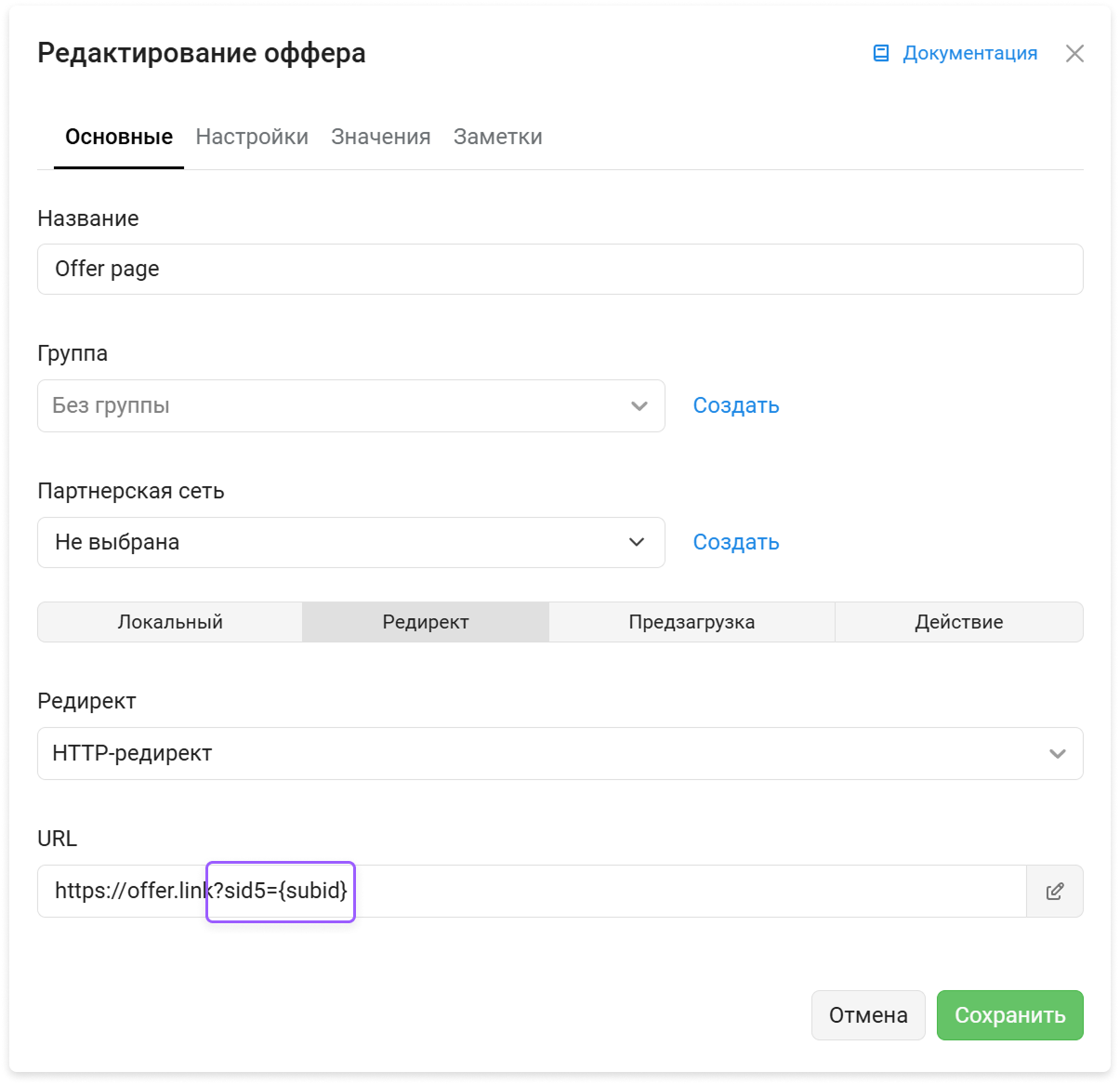1120x1085 pixels.
Task: Click the Сохранить button
Action: pyautogui.click(x=1010, y=1015)
